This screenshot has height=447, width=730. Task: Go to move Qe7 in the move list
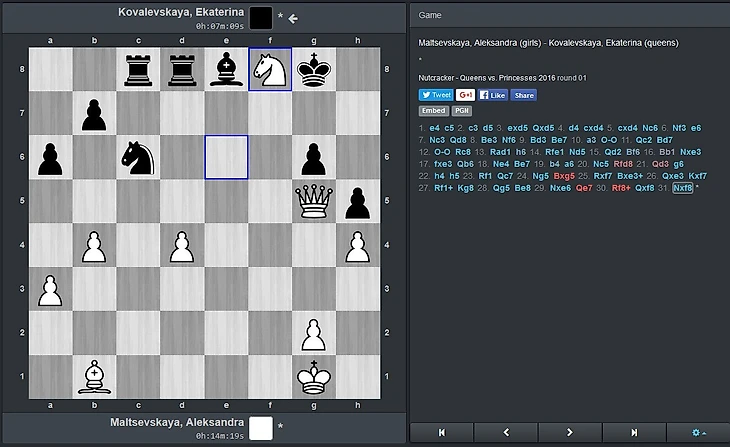coord(583,187)
